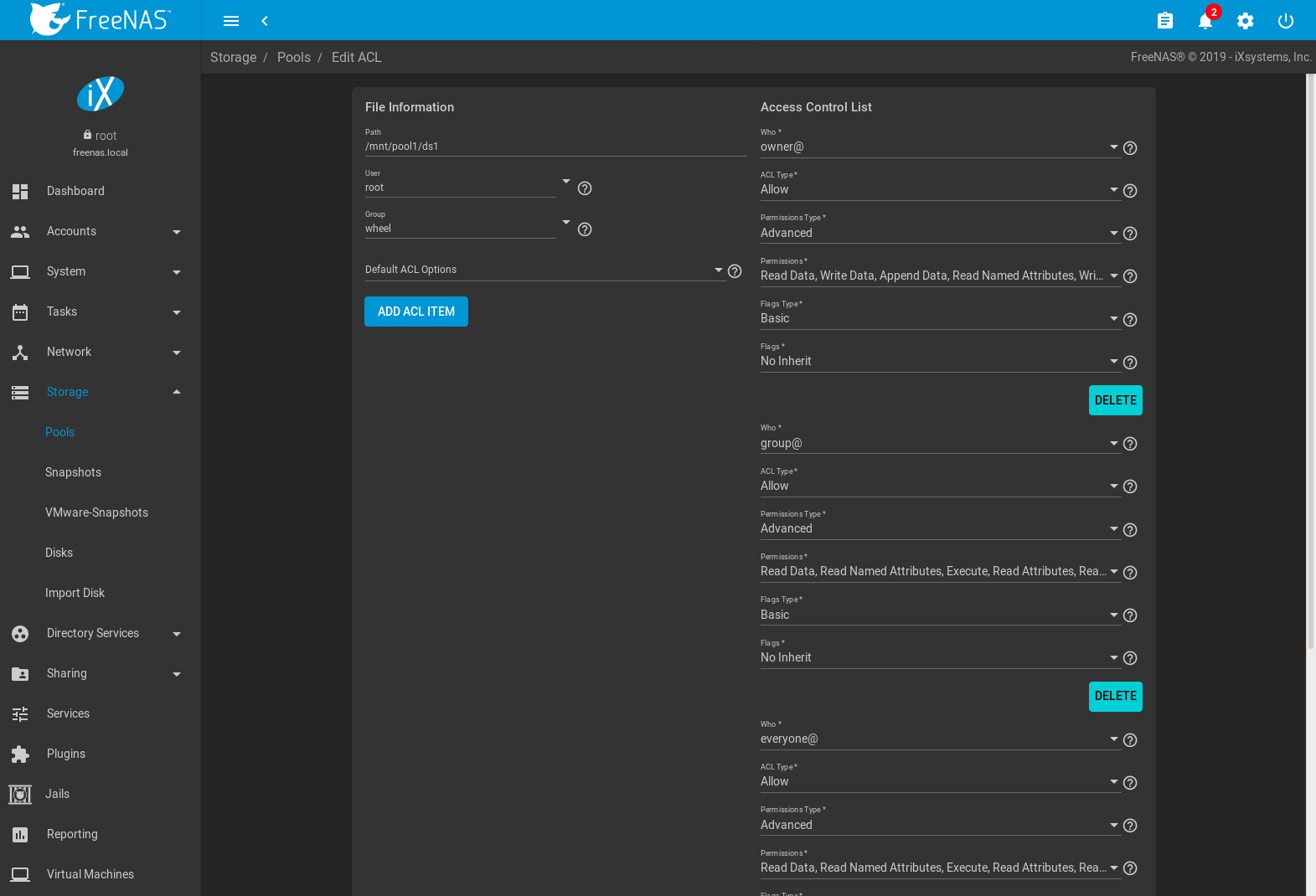Delete the owner@ ACL entry
The image size is (1316, 896).
pos(1116,400)
